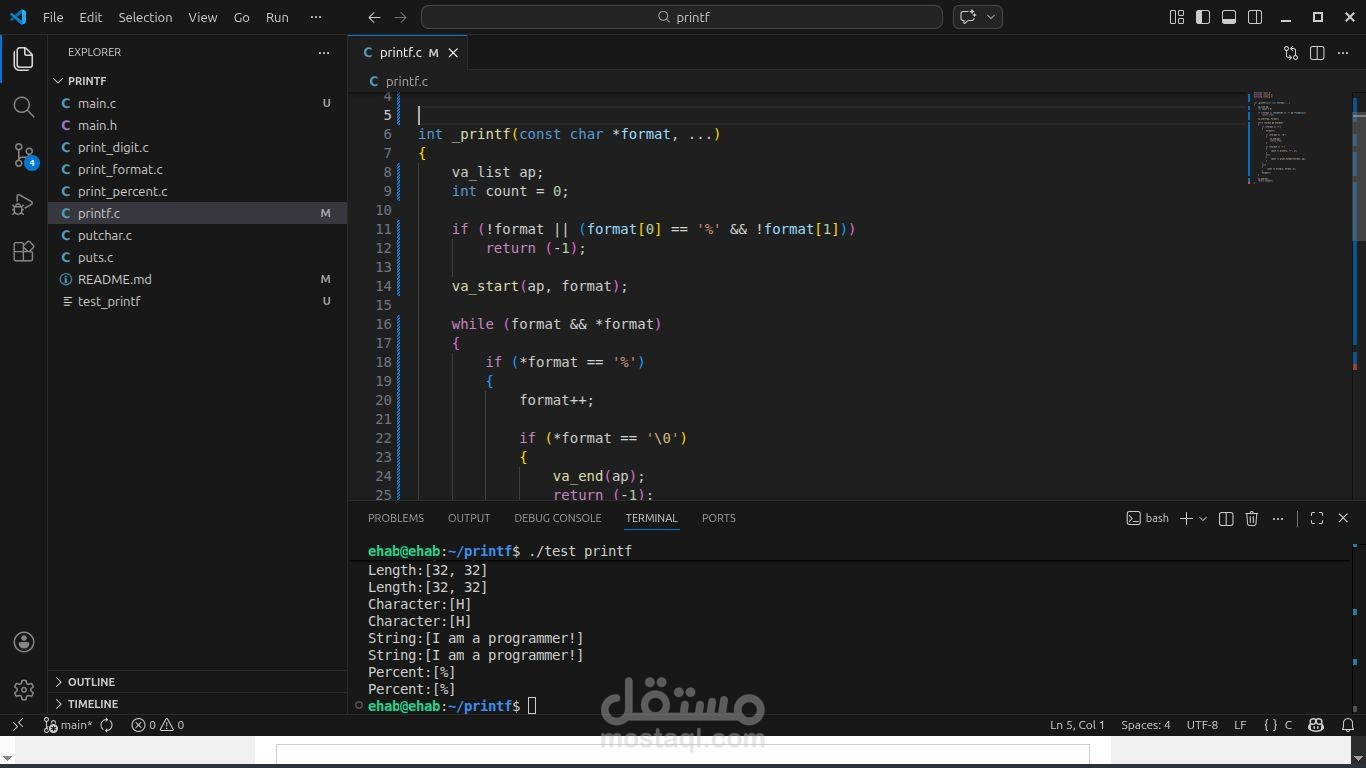Split the terminal
The height and width of the screenshot is (768, 1366).
coord(1226,518)
